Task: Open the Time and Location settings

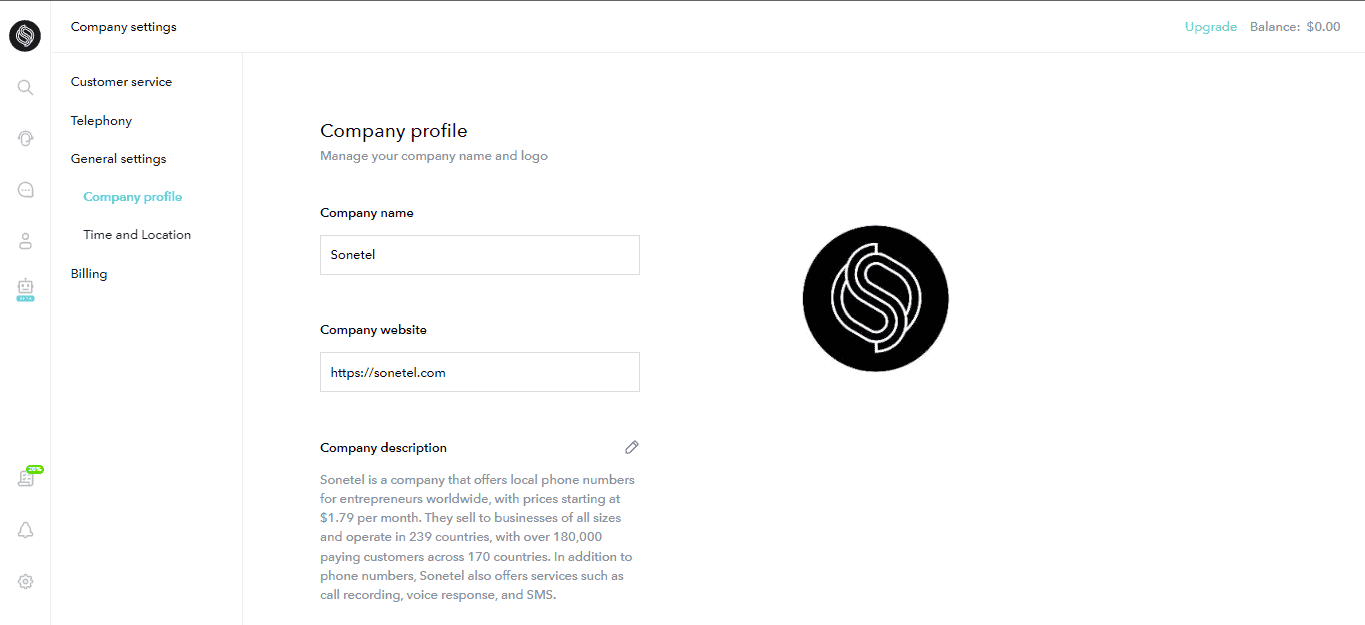Action: pyautogui.click(x=137, y=235)
